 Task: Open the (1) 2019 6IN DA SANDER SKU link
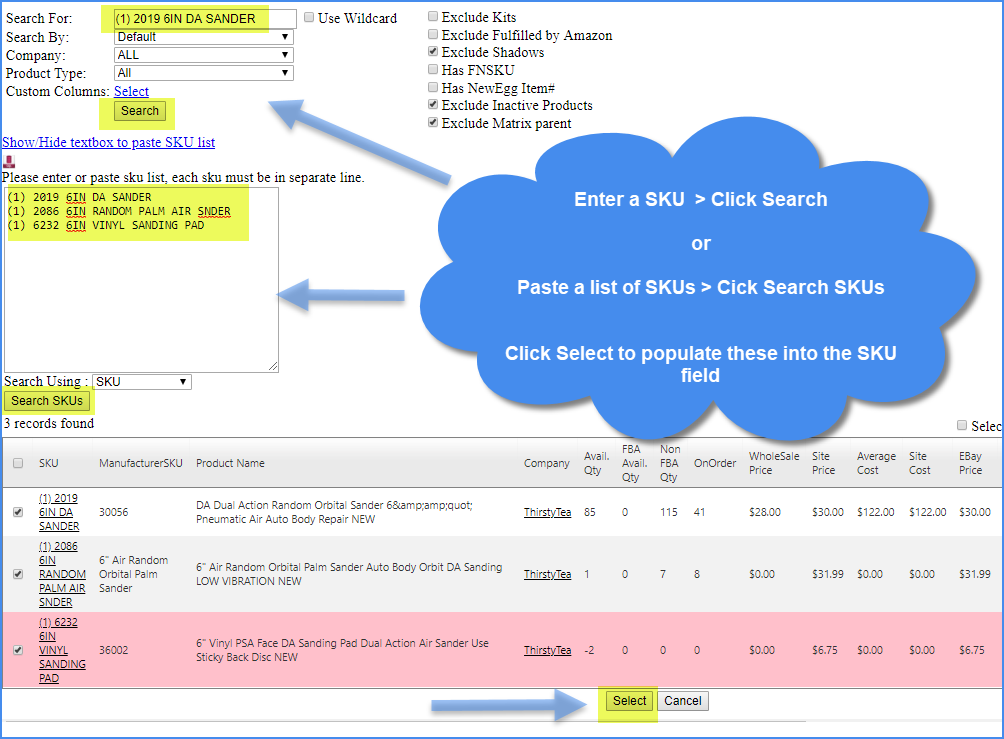(59, 512)
